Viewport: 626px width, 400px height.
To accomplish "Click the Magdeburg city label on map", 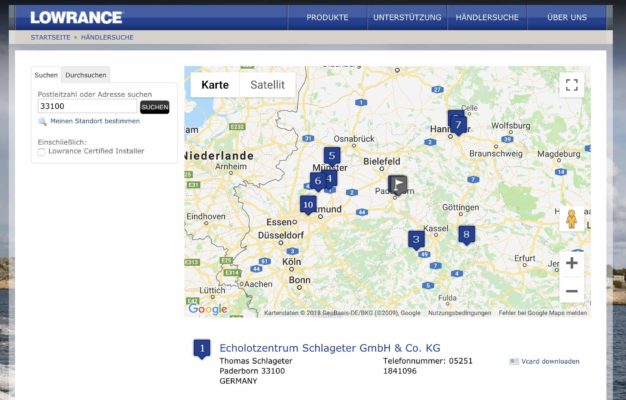I will [x=559, y=154].
